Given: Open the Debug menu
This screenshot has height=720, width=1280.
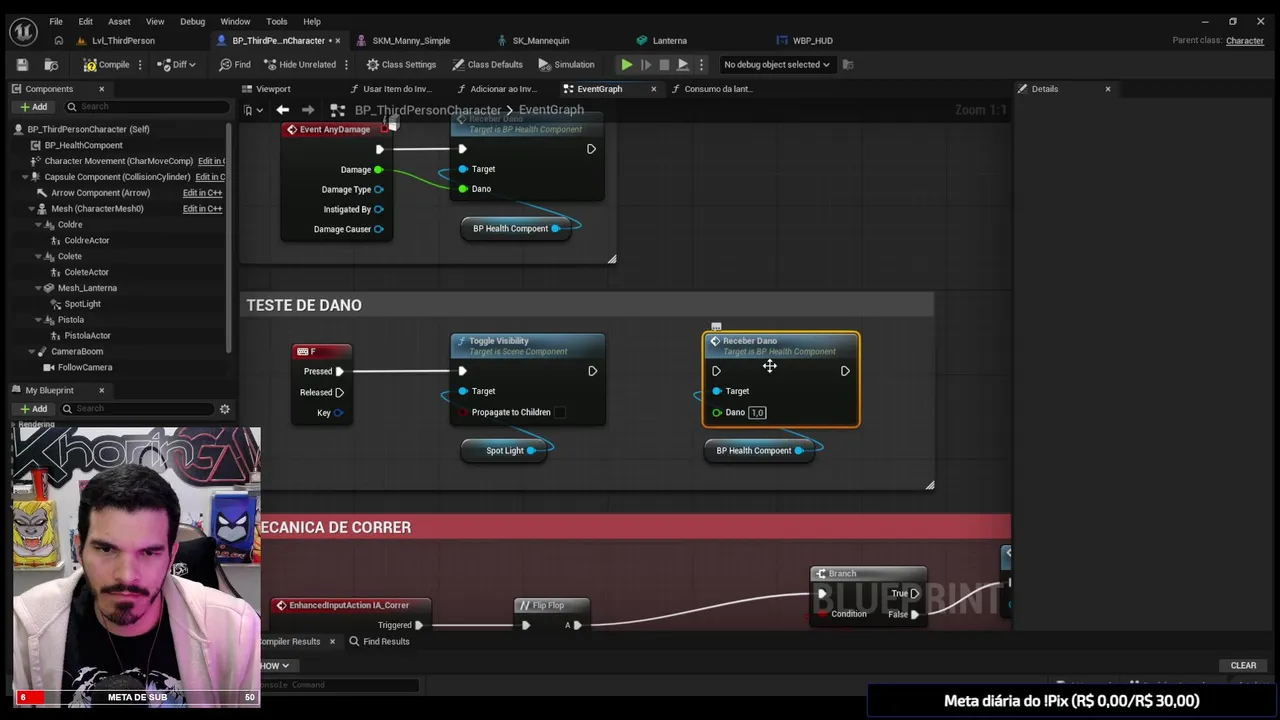Looking at the screenshot, I should coord(193,21).
